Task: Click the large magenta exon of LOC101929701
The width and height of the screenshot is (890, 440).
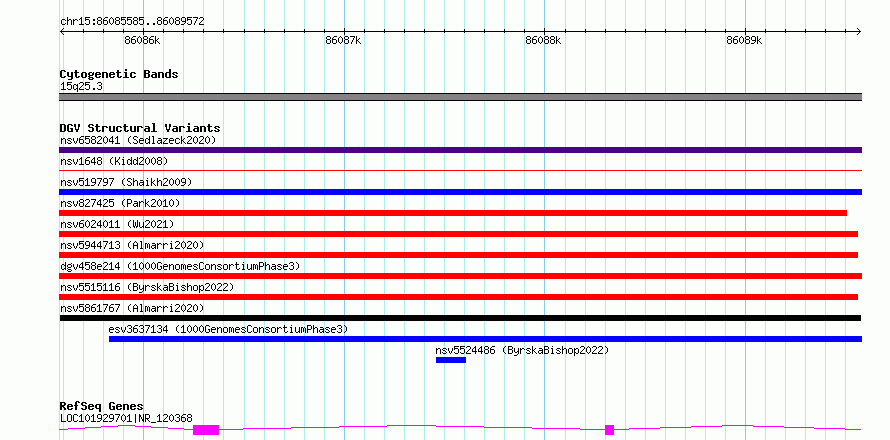Action: [x=206, y=430]
